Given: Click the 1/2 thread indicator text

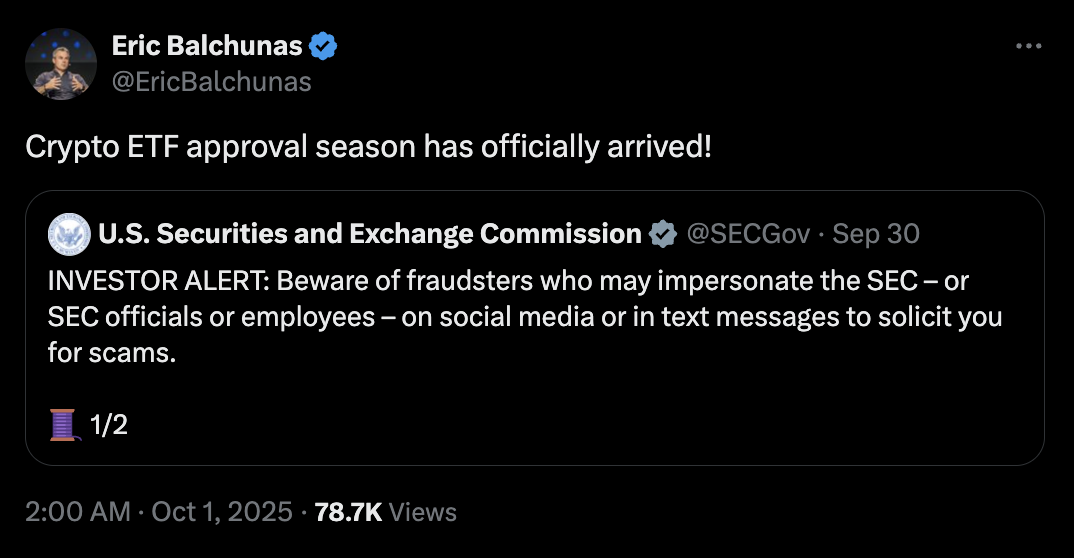Looking at the screenshot, I should click(x=108, y=425).
